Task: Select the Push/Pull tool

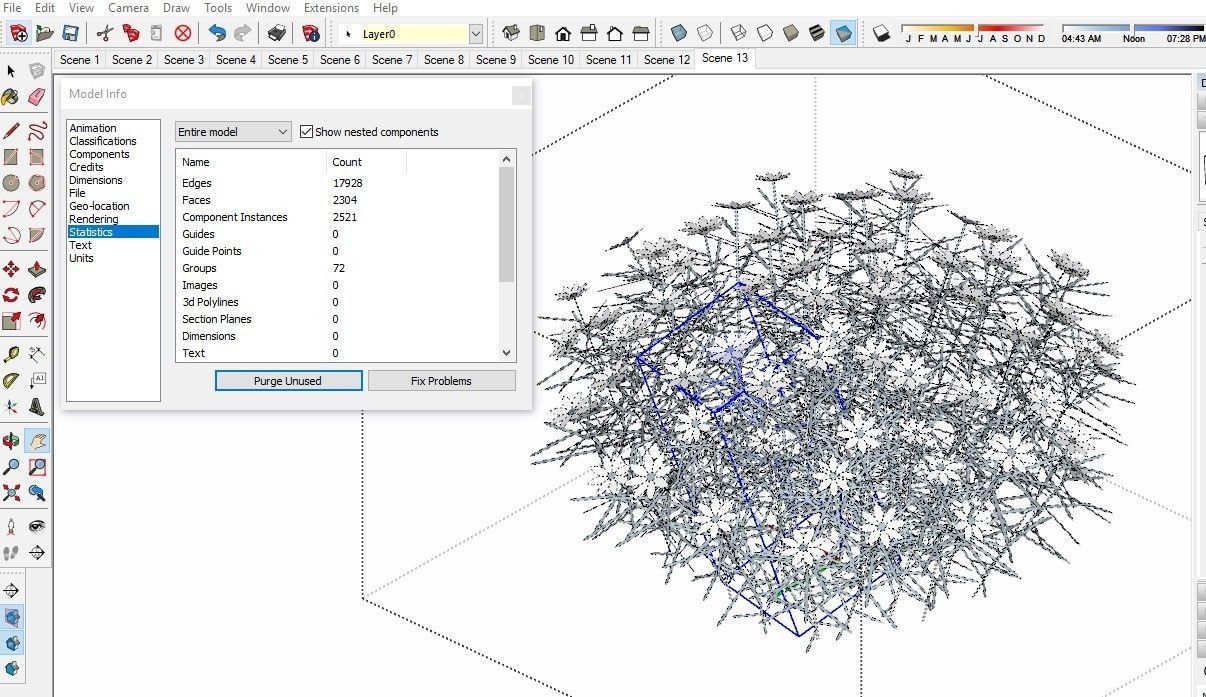Action: pos(37,269)
